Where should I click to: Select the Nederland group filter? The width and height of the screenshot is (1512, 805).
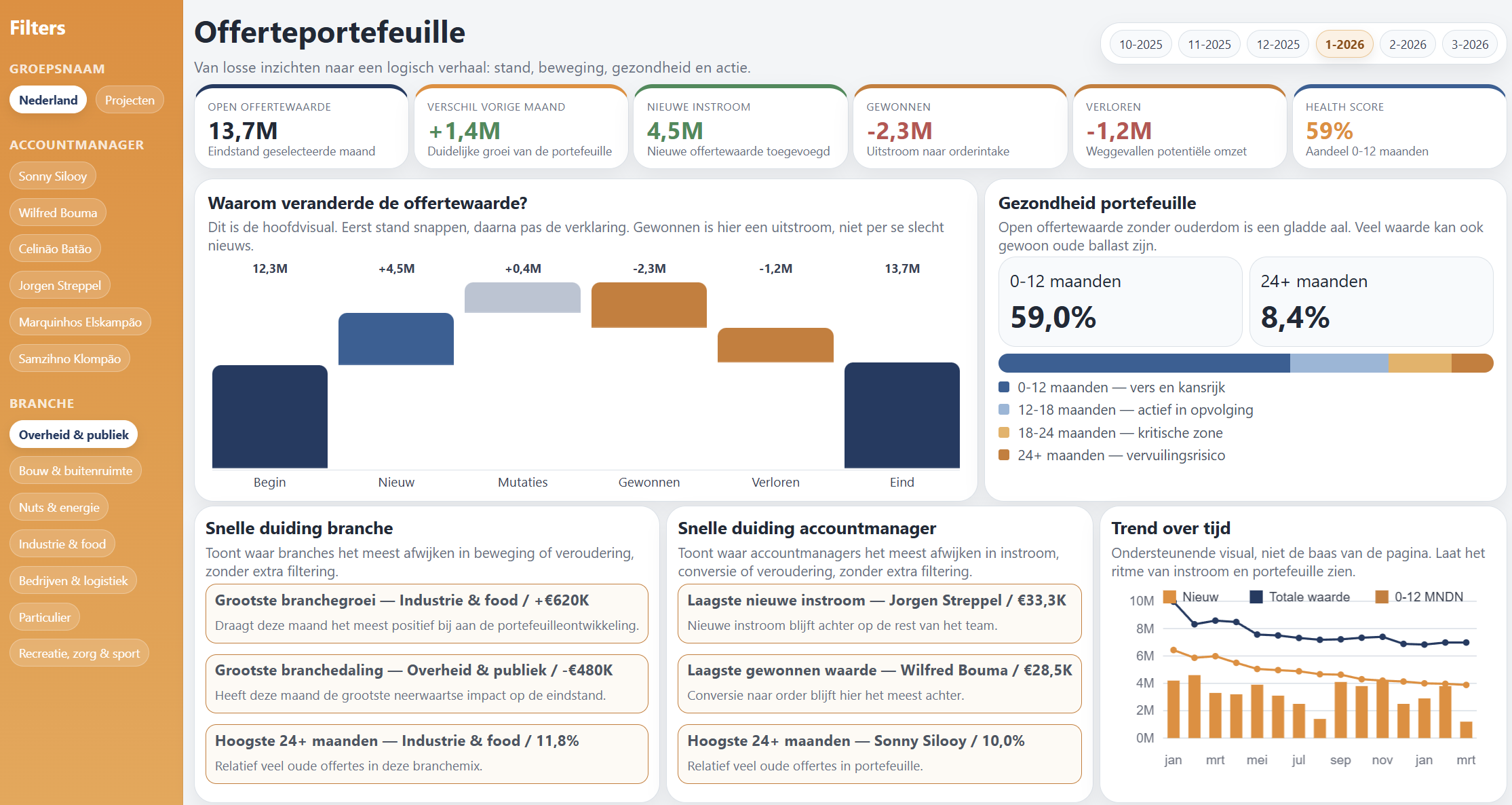click(47, 99)
